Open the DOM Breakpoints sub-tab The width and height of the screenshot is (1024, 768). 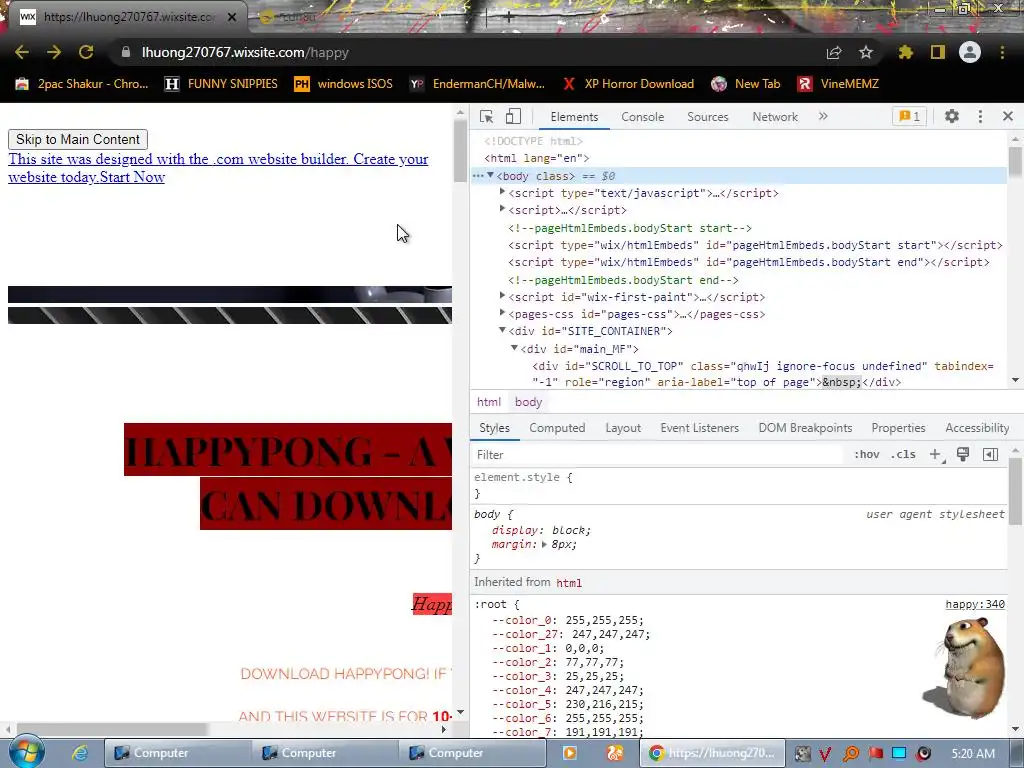[x=805, y=428]
